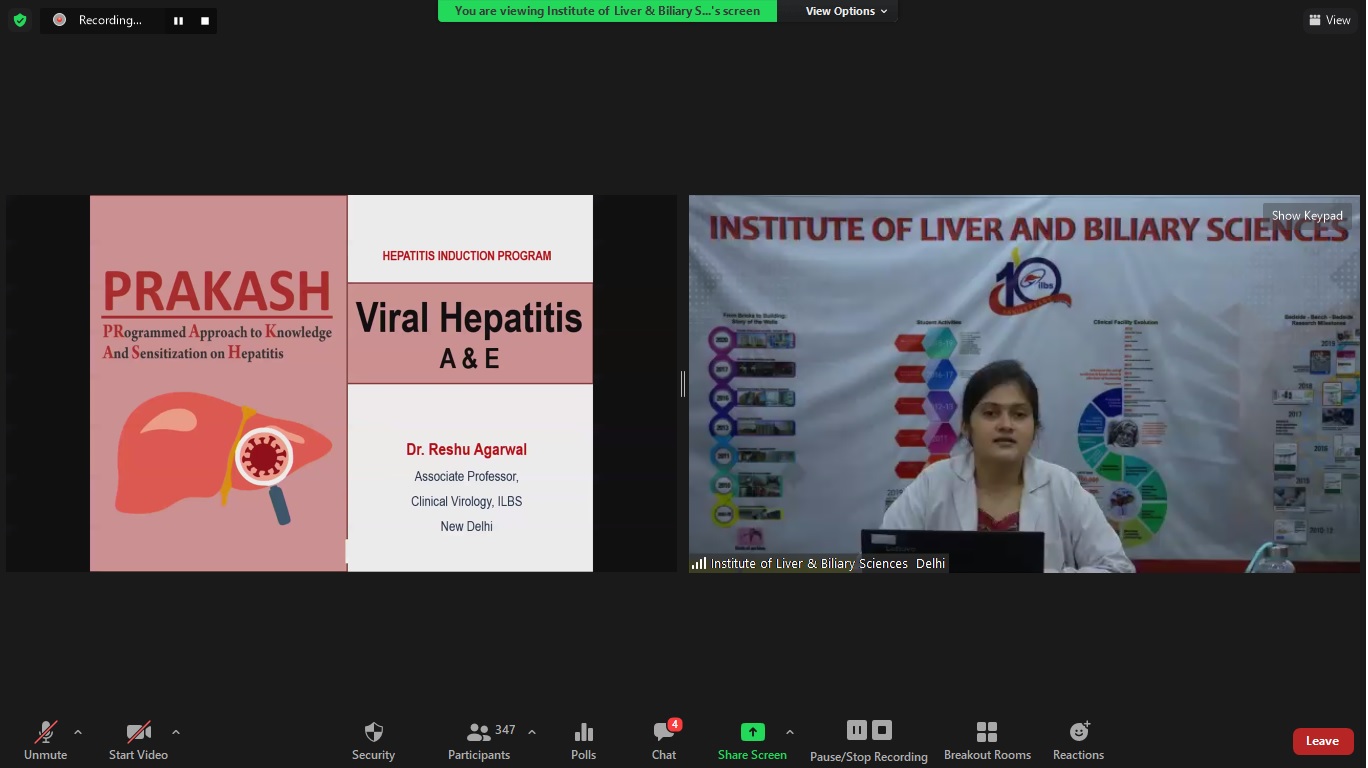The image size is (1368, 768).
Task: Click the divider handle between shared screen and video
Action: coord(683,383)
